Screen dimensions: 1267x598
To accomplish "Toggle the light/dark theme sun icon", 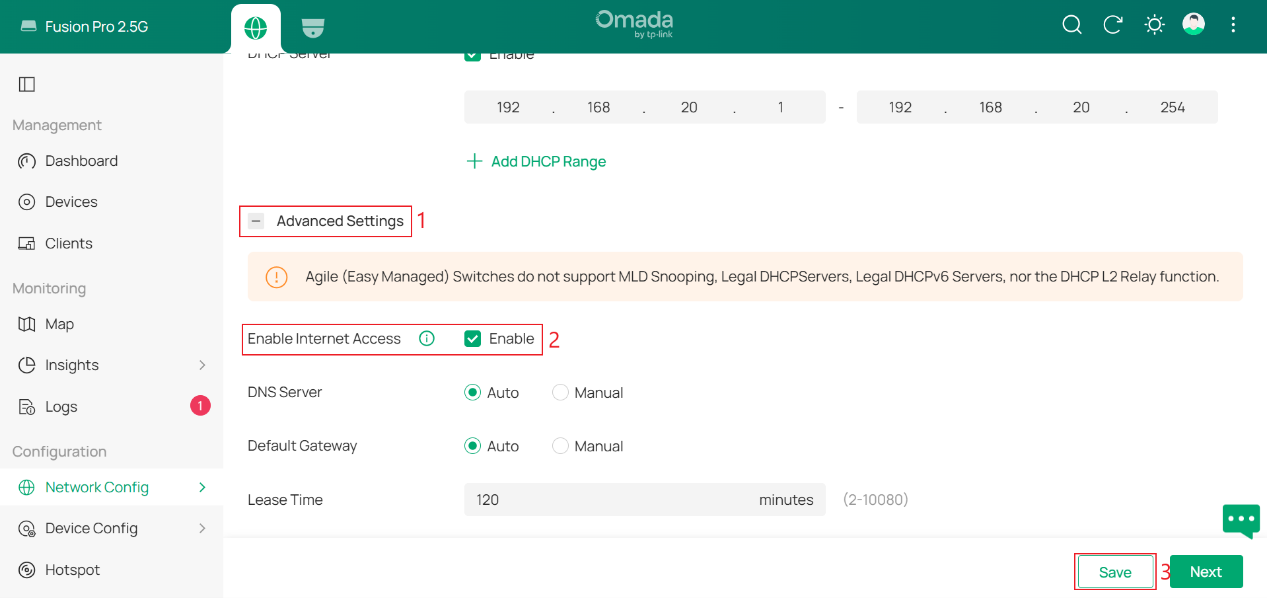I will [x=1154, y=25].
